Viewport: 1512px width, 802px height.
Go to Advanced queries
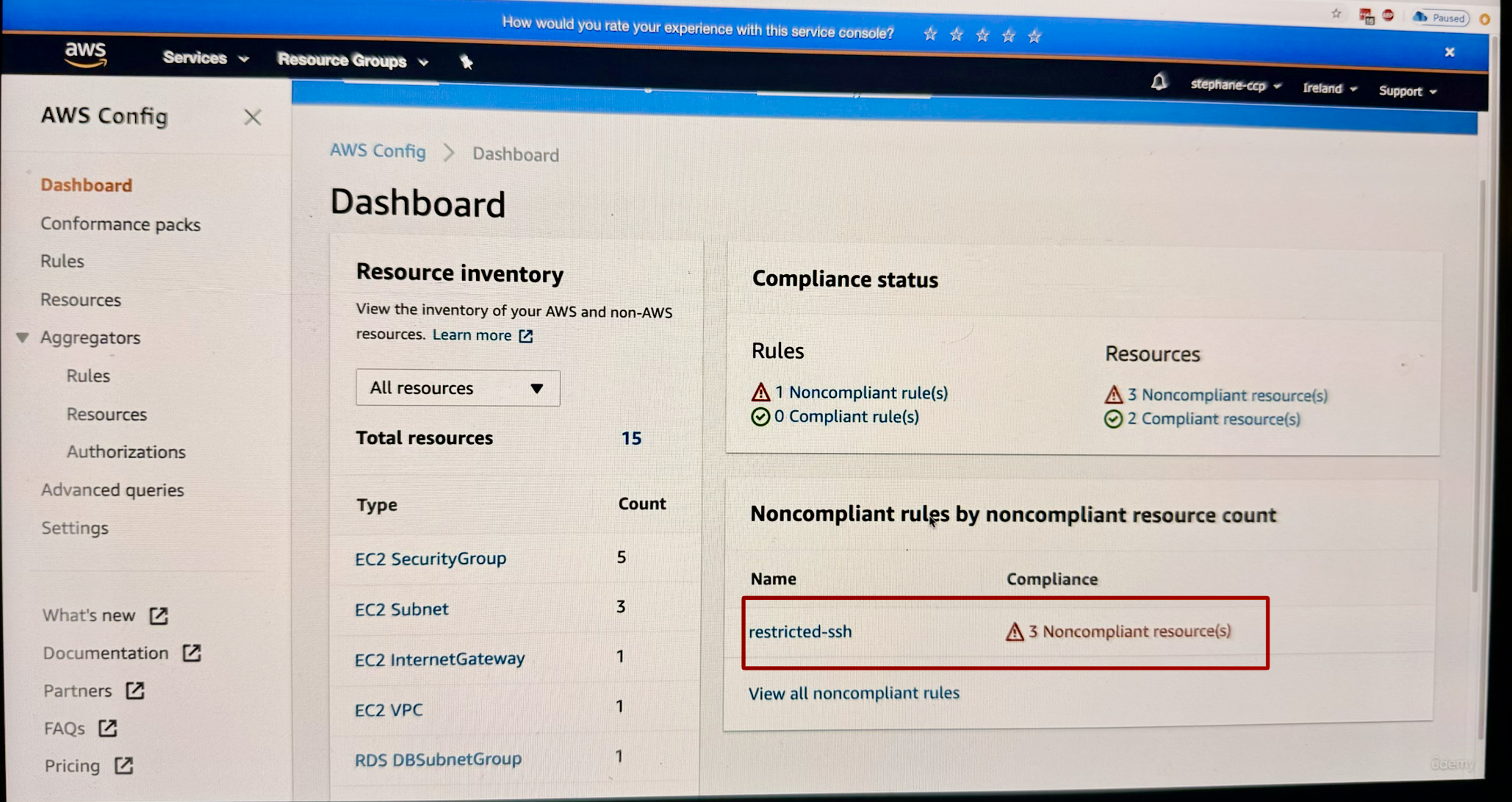click(x=112, y=490)
